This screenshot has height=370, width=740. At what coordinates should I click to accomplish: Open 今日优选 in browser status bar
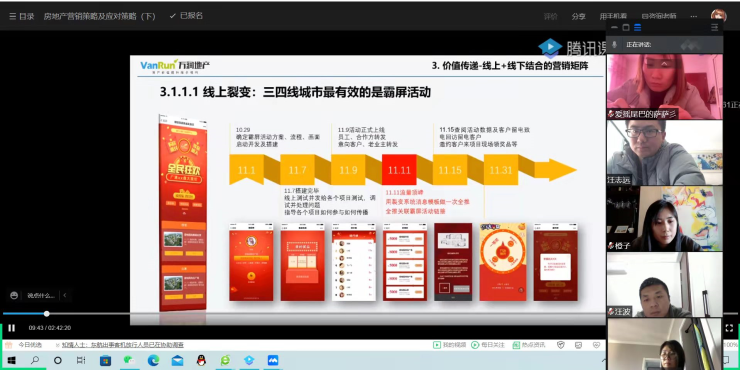(29, 345)
